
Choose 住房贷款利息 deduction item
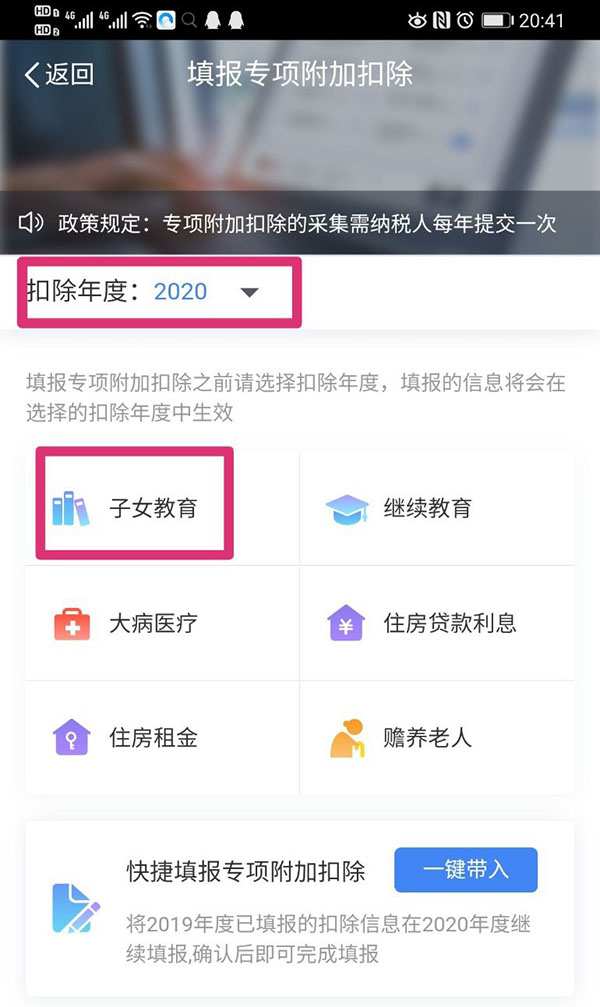[450, 623]
